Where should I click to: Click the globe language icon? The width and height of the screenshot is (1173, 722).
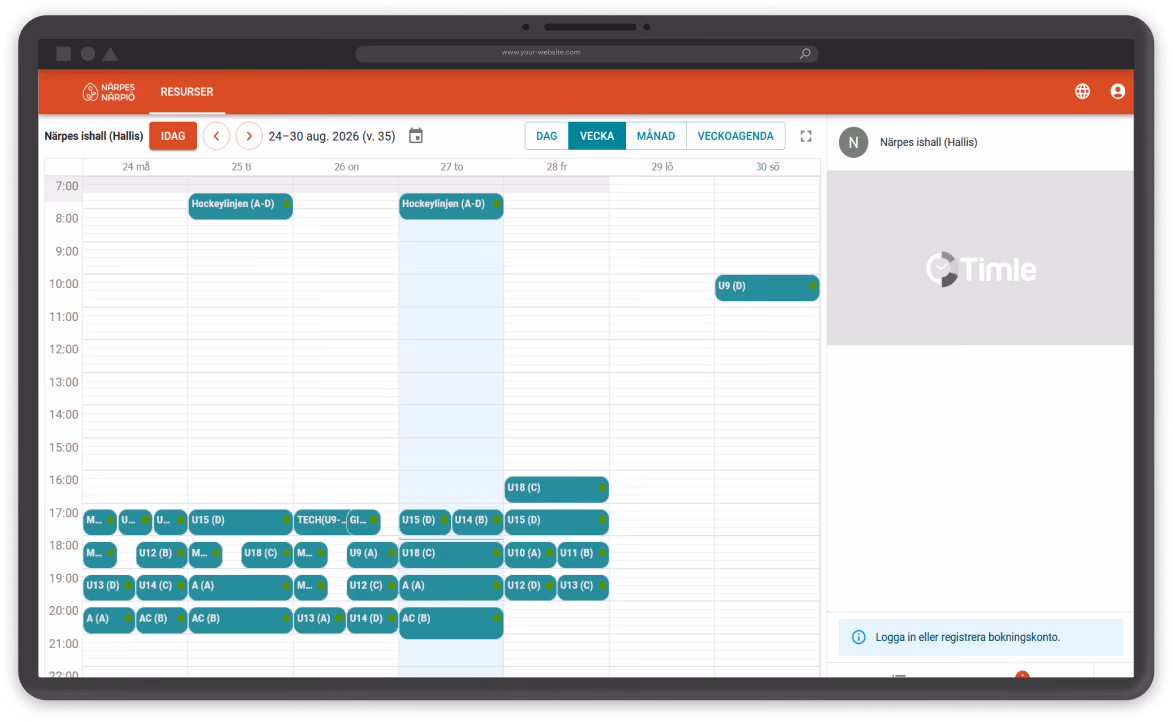point(1082,91)
